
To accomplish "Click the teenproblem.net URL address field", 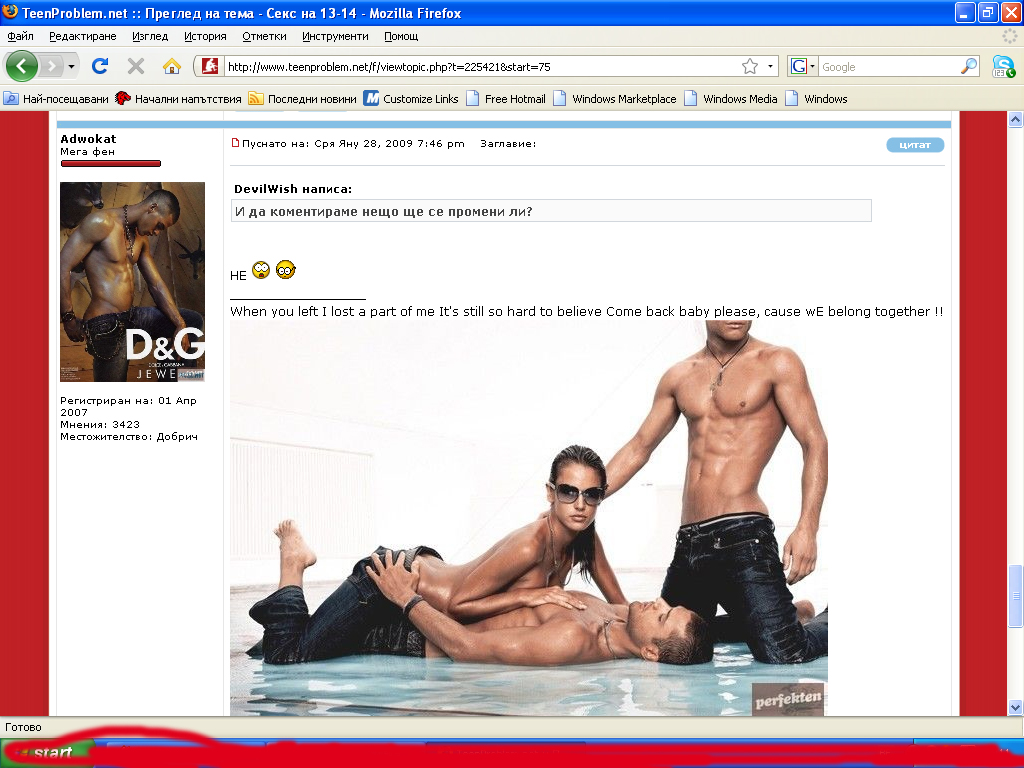I will click(x=483, y=67).
